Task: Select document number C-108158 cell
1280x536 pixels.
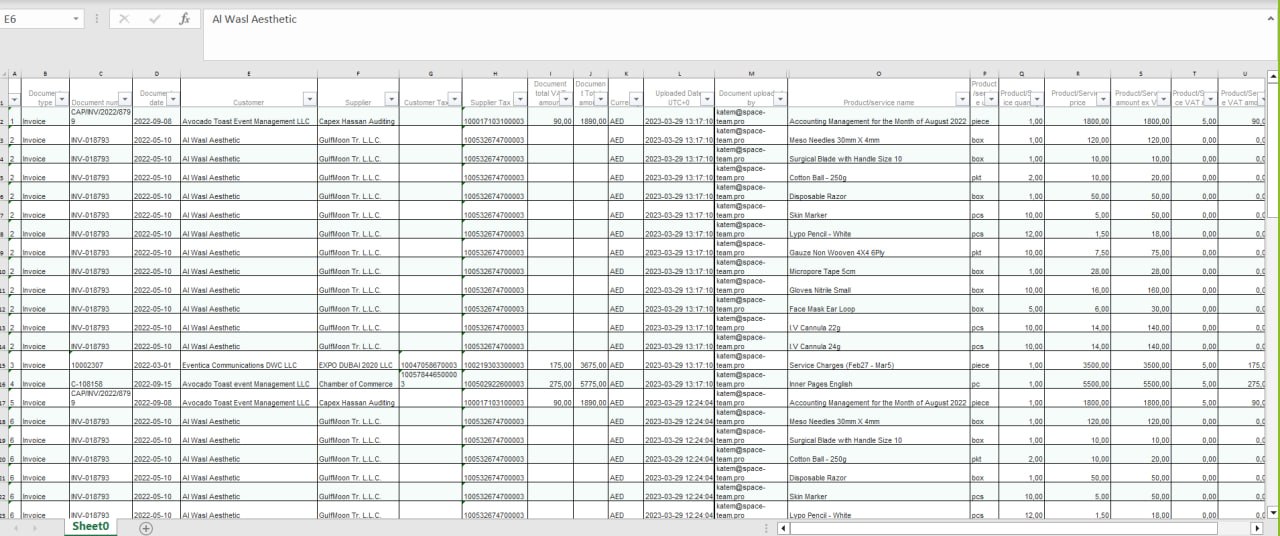Action: click(101, 379)
